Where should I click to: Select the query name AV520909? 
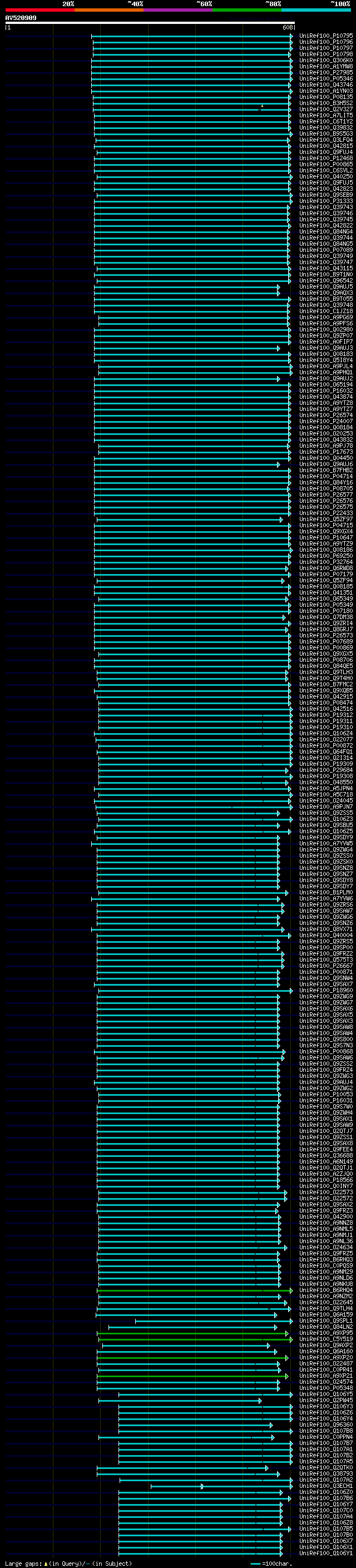(21, 18)
